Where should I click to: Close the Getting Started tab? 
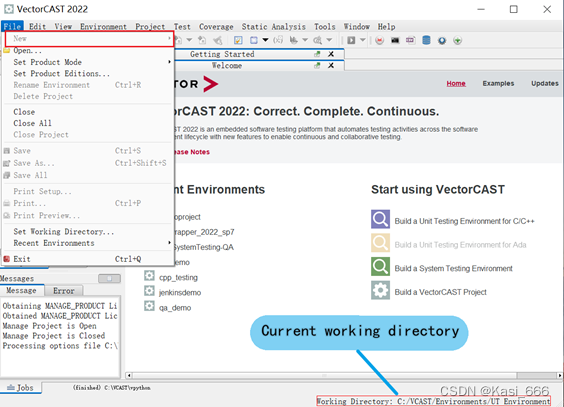[x=331, y=54]
